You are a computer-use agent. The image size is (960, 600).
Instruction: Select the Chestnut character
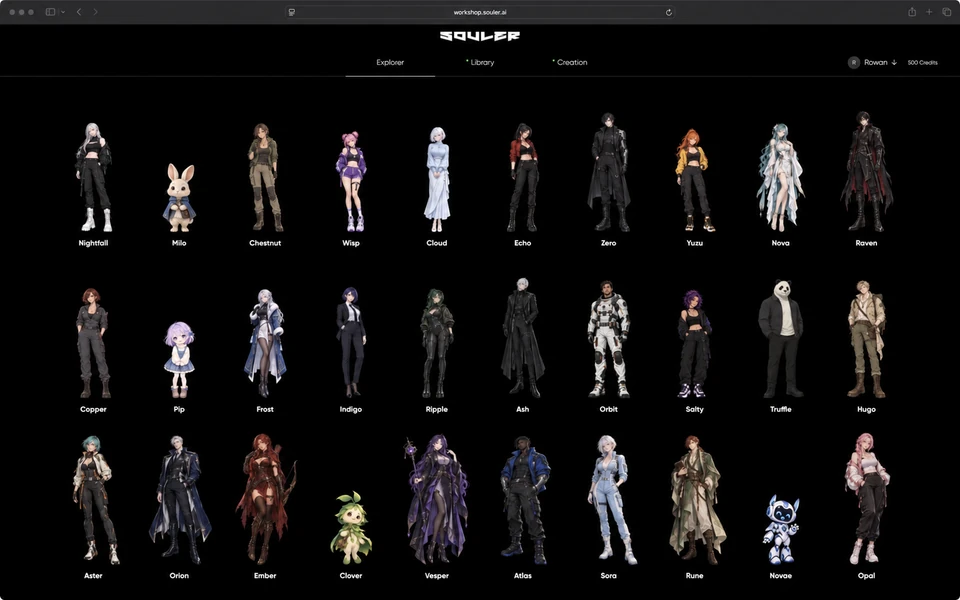click(265, 178)
